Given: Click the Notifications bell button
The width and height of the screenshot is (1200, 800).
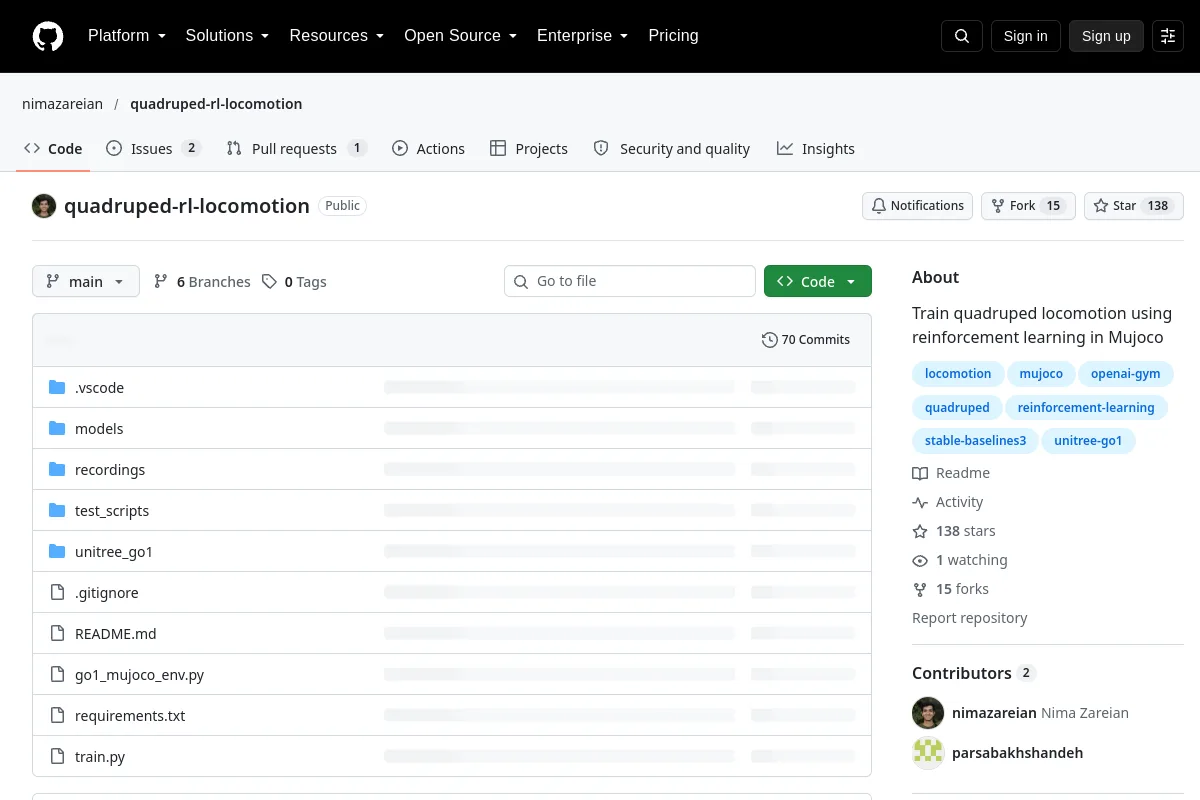Looking at the screenshot, I should [917, 206].
